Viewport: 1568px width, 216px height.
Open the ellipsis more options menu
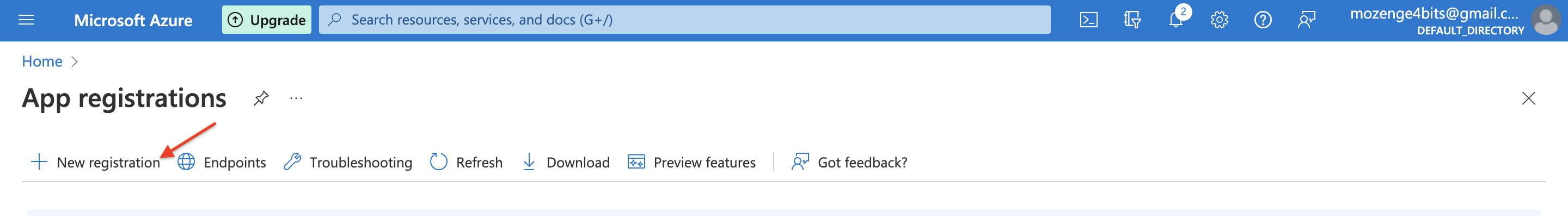(296, 98)
